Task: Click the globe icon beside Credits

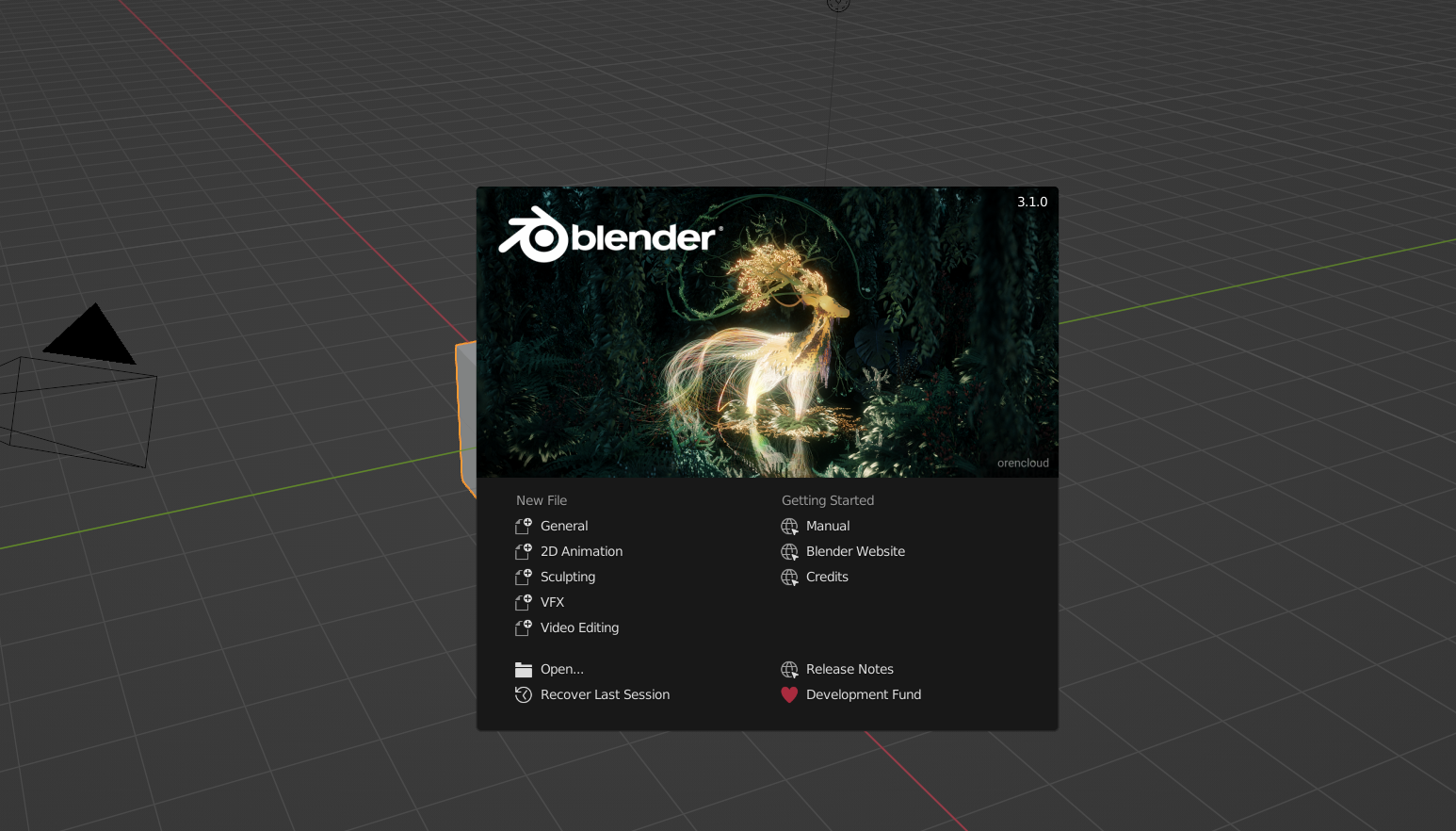Action: pyautogui.click(x=789, y=577)
